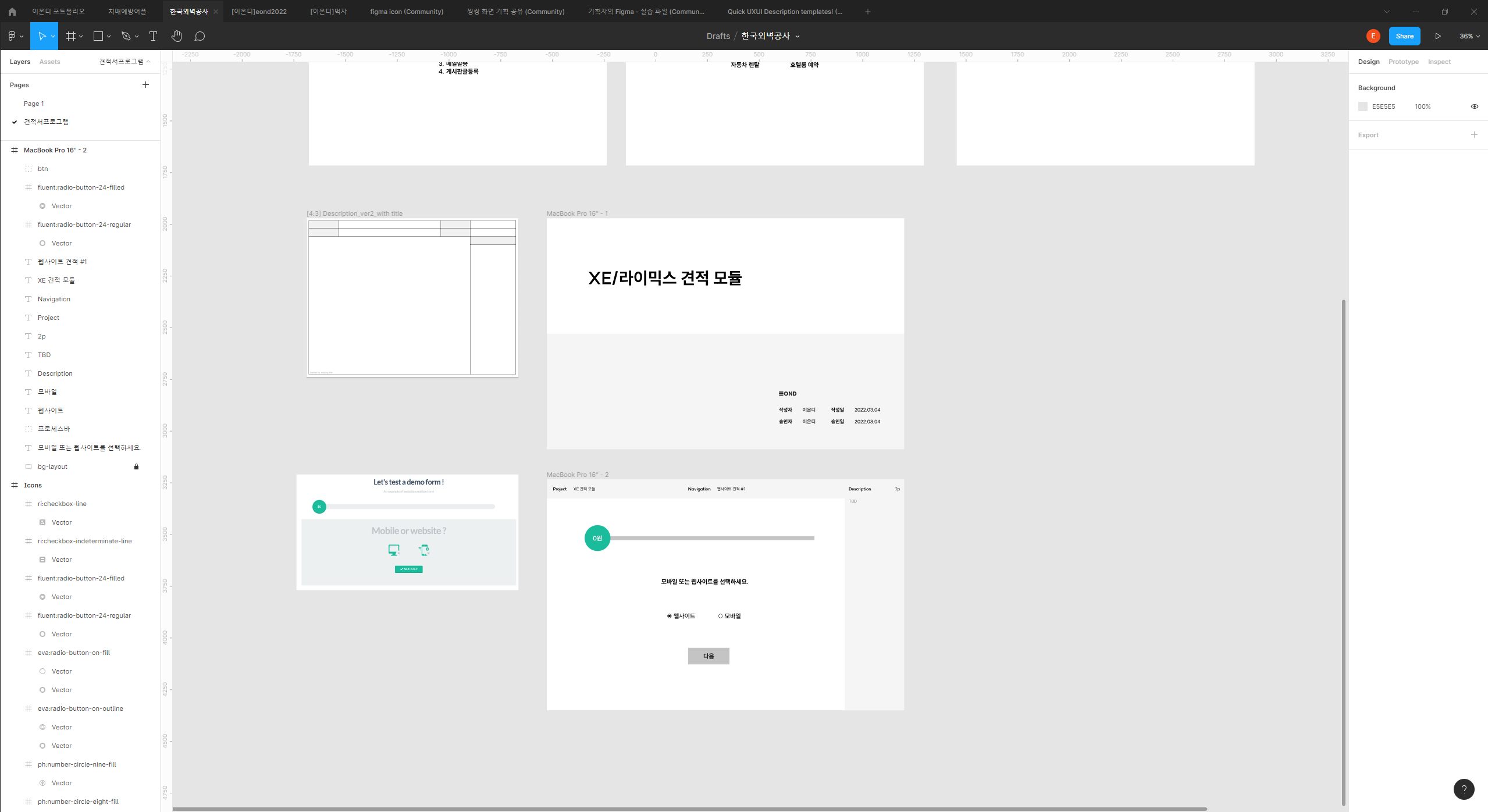This screenshot has height=812, width=1488.
Task: Open Pen tool options dropdown arrow
Action: point(137,36)
